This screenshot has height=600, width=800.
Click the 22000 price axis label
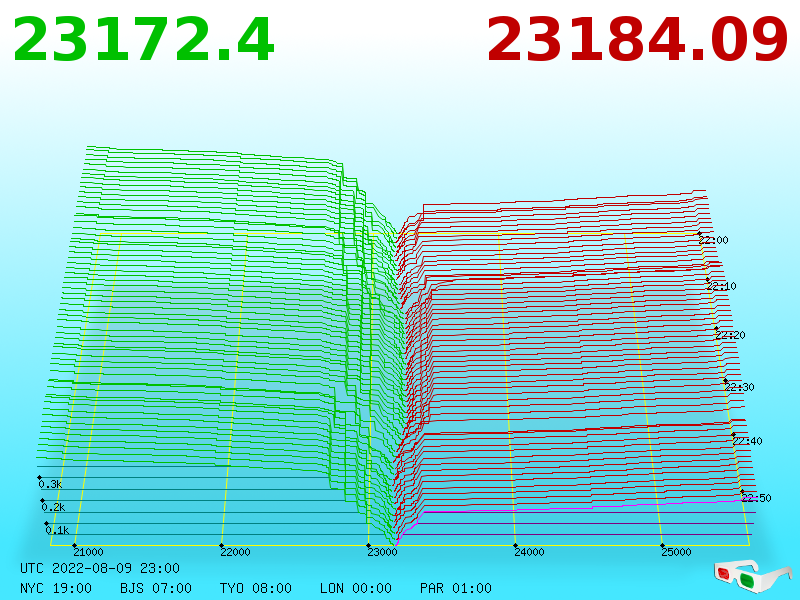[235, 552]
